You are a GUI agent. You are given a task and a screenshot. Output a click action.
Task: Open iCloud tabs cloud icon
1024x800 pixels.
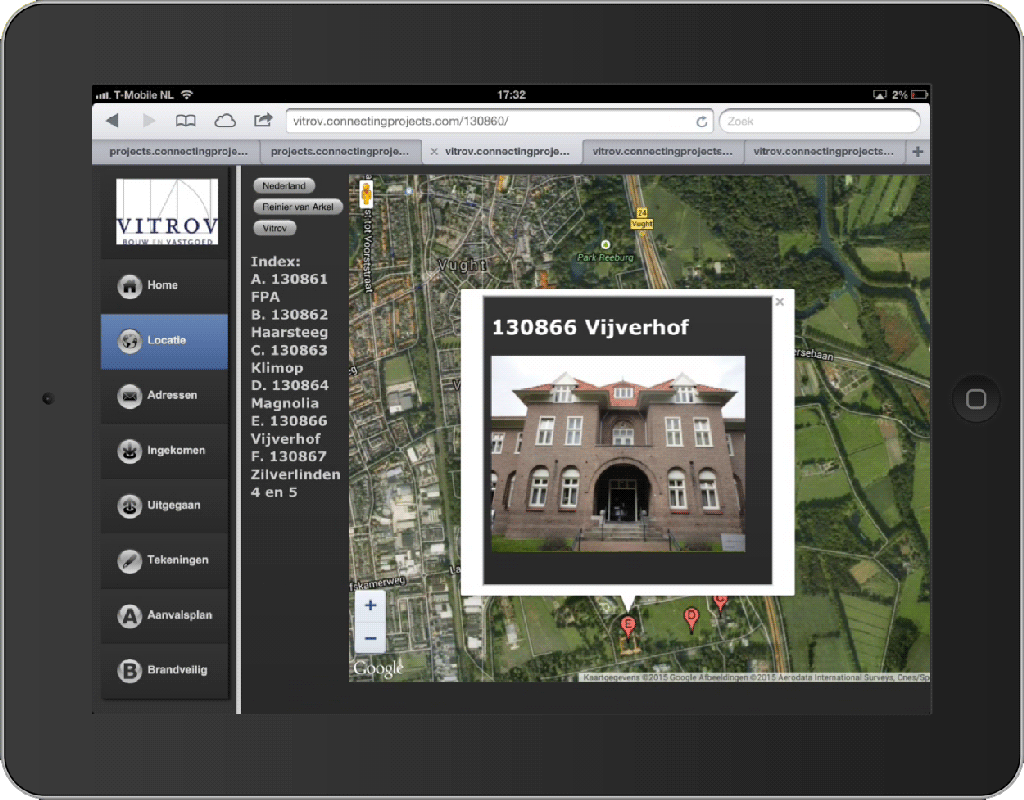coord(225,121)
